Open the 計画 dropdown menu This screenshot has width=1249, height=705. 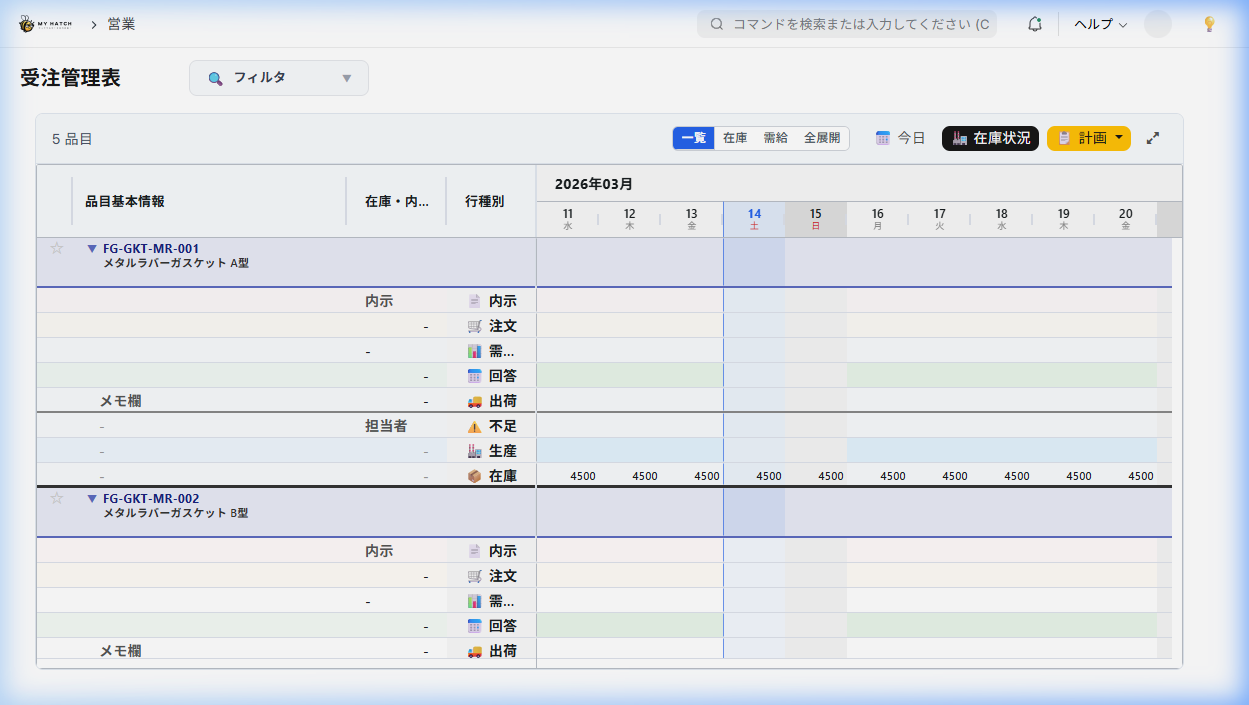pyautogui.click(x=1088, y=138)
